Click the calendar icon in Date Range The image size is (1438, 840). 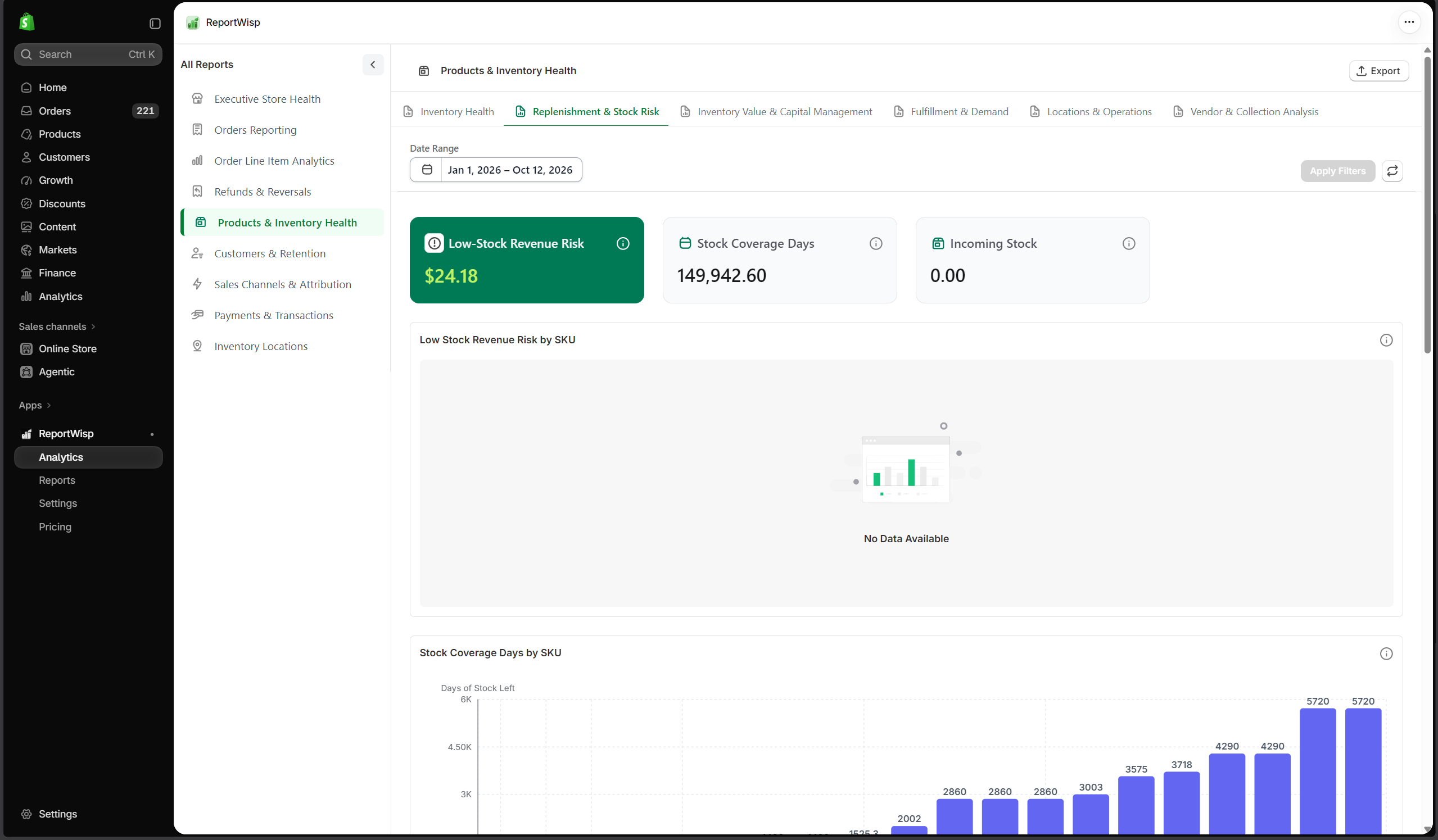(427, 170)
